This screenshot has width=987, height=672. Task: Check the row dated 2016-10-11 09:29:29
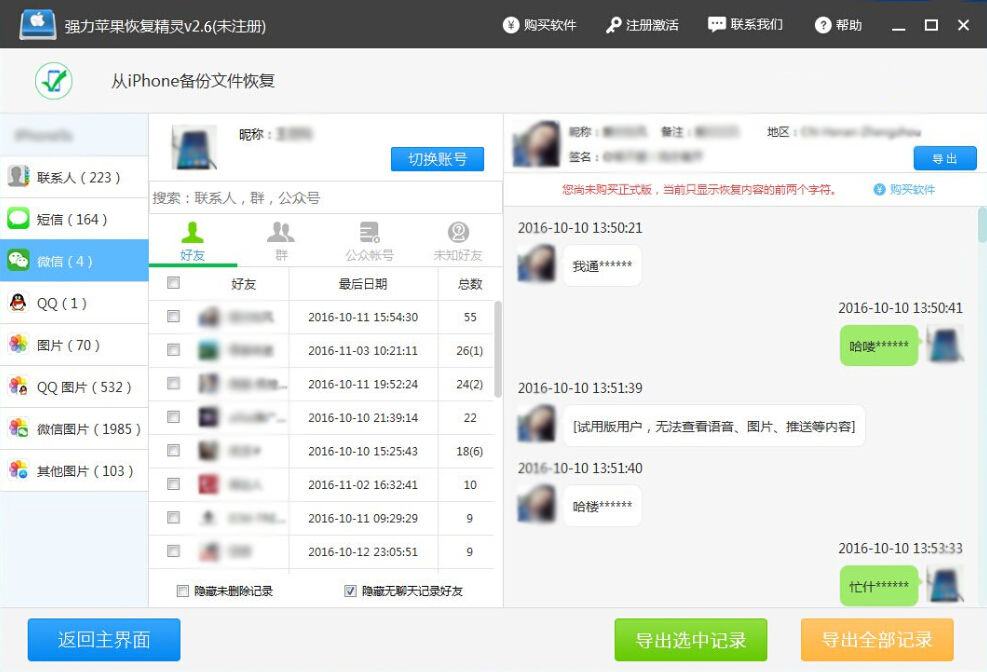point(173,517)
